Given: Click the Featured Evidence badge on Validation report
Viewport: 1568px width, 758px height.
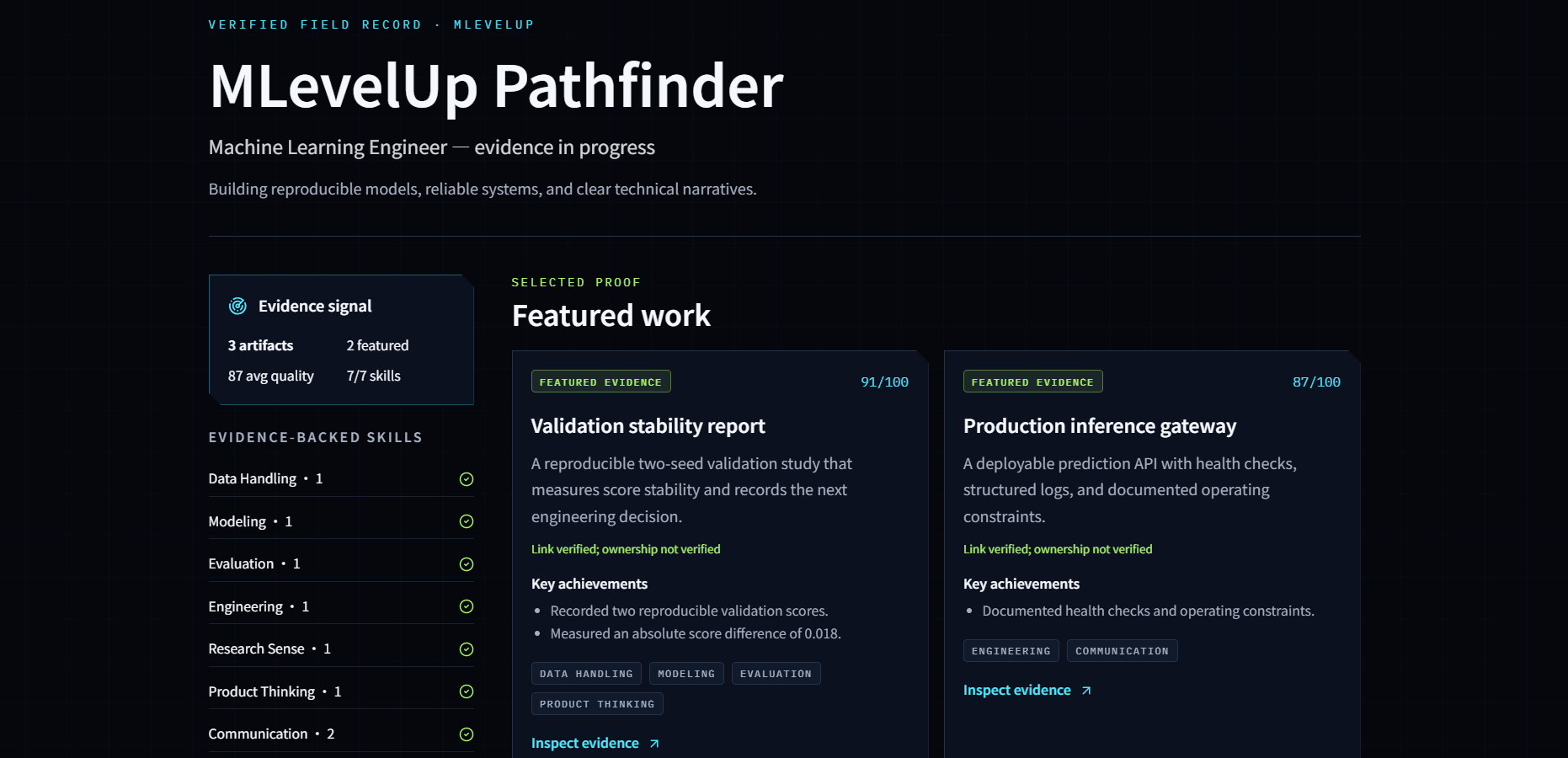Looking at the screenshot, I should (601, 382).
